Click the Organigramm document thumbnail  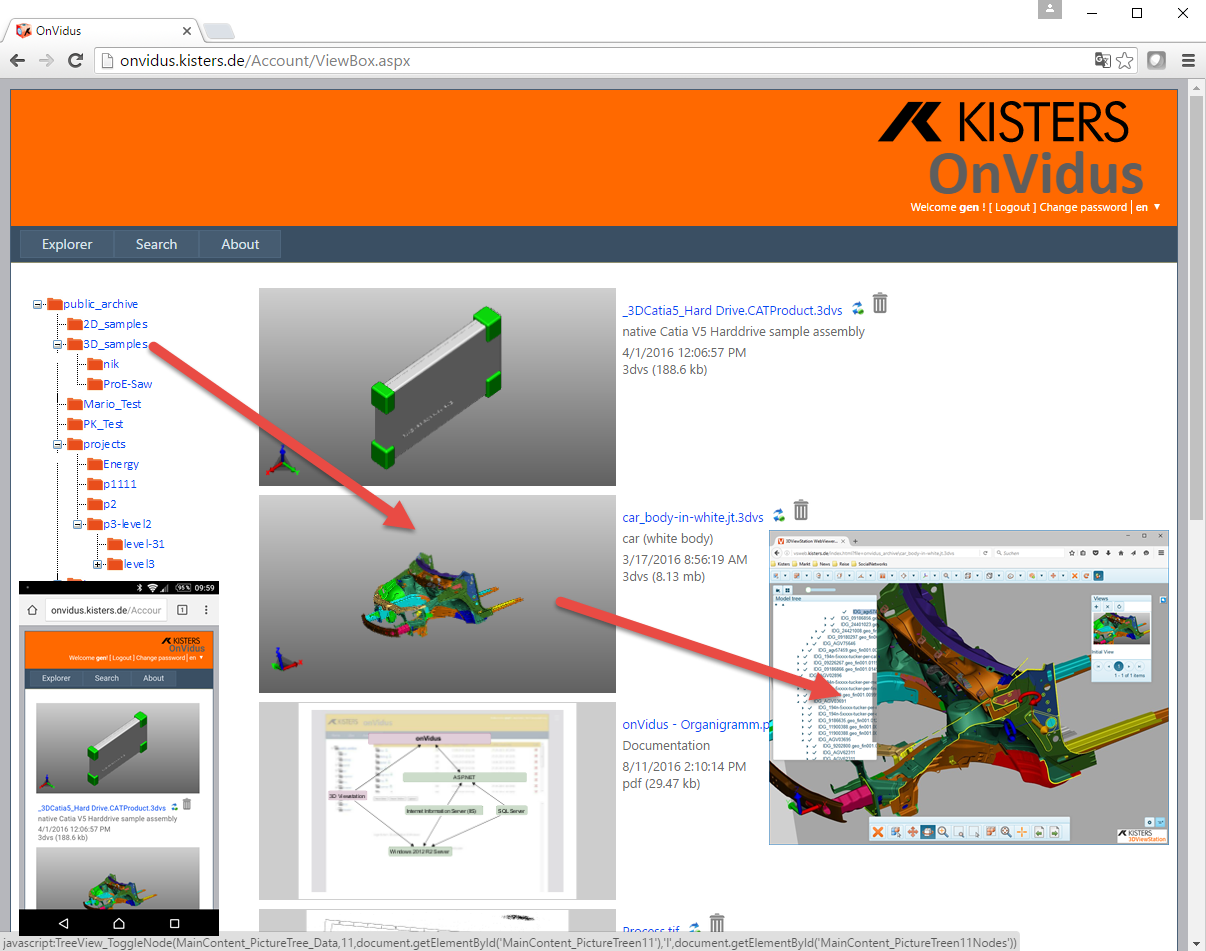[437, 801]
